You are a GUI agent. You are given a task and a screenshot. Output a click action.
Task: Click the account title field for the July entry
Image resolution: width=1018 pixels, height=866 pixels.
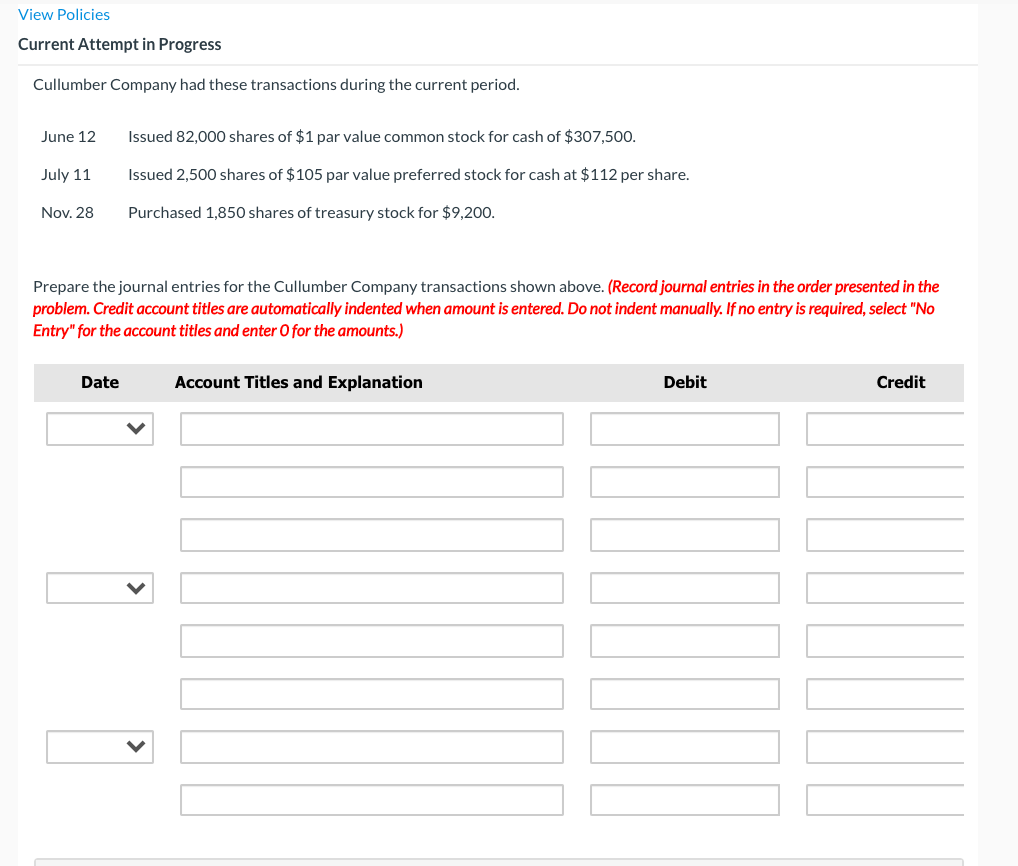(371, 587)
